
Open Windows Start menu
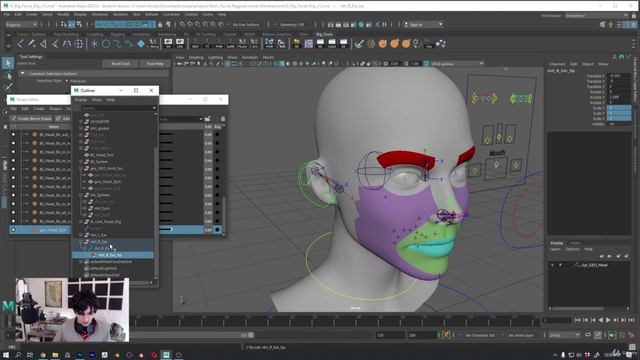[6, 355]
